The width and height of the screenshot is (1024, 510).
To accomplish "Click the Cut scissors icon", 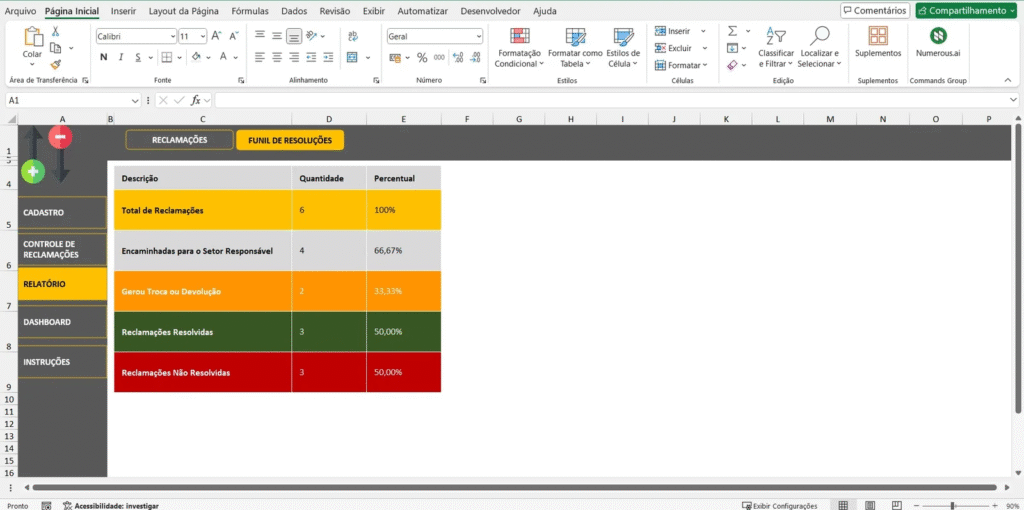I will click(x=55, y=32).
